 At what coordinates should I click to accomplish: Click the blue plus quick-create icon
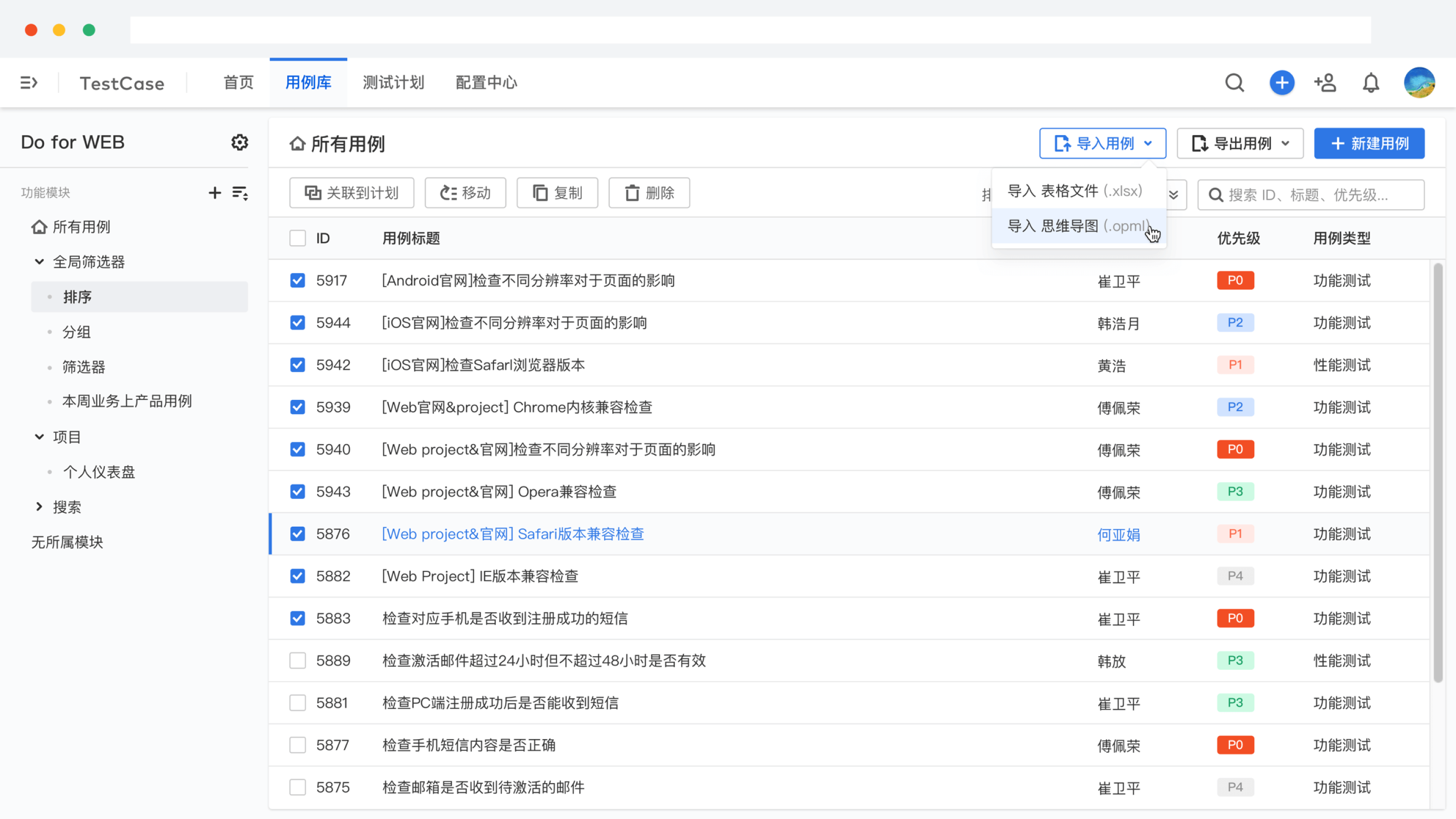tap(1282, 83)
